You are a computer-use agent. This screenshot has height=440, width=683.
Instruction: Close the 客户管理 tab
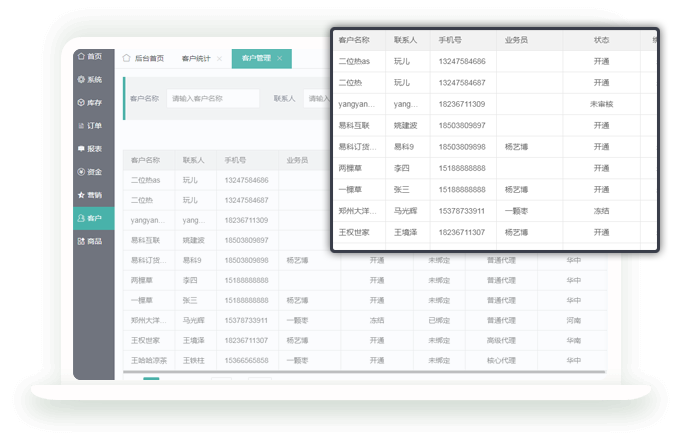280,59
